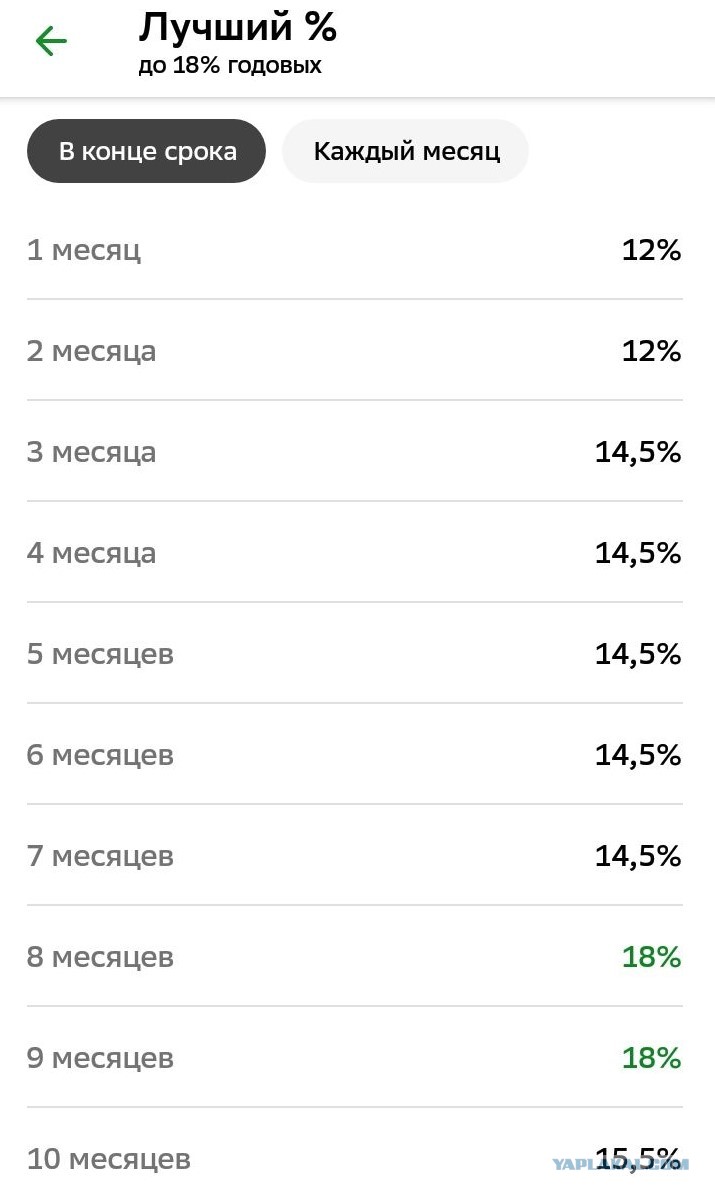715x1194 pixels.
Task: Switch to 'Каждый месяц' payout option
Action: pyautogui.click(x=406, y=151)
